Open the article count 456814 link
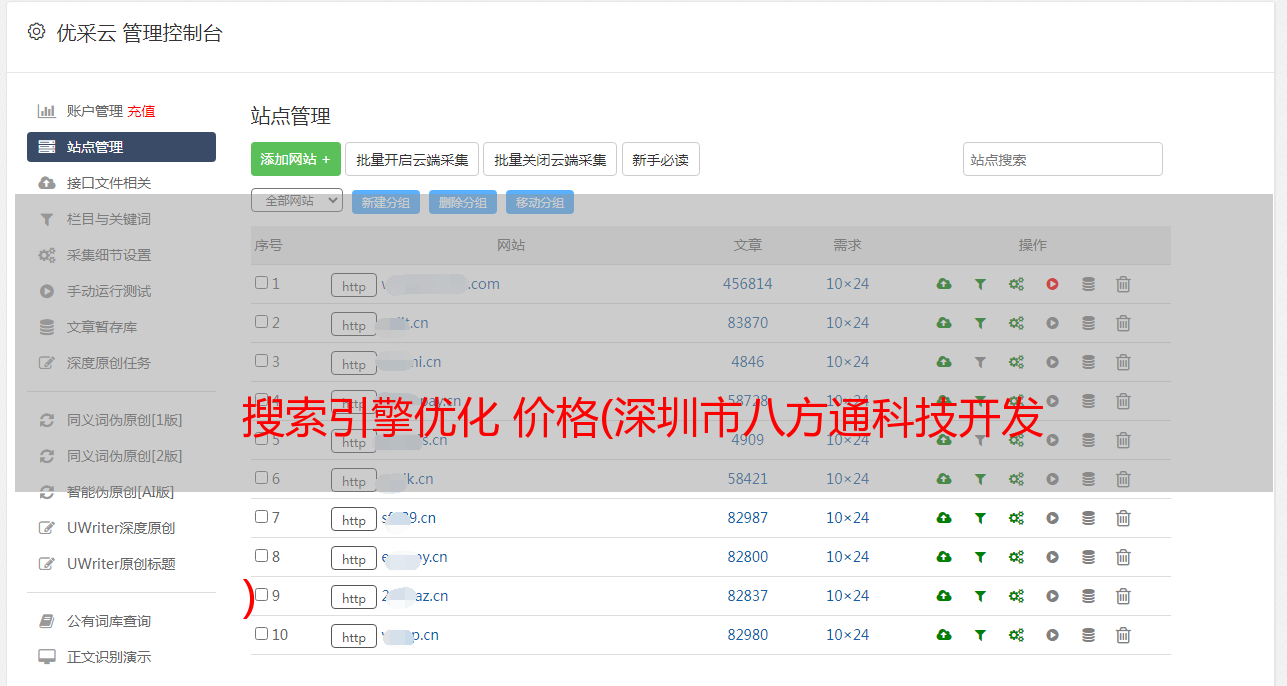Viewport: 1287px width, 686px height. point(748,284)
